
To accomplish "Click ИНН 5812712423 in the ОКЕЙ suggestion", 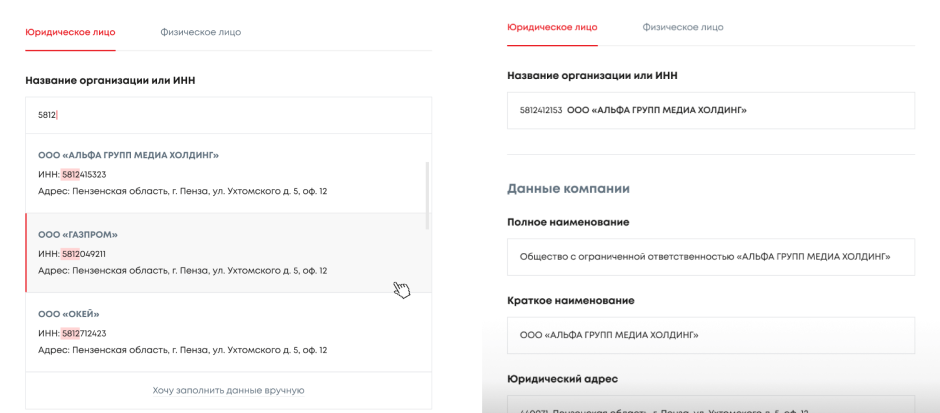I will [x=72, y=333].
